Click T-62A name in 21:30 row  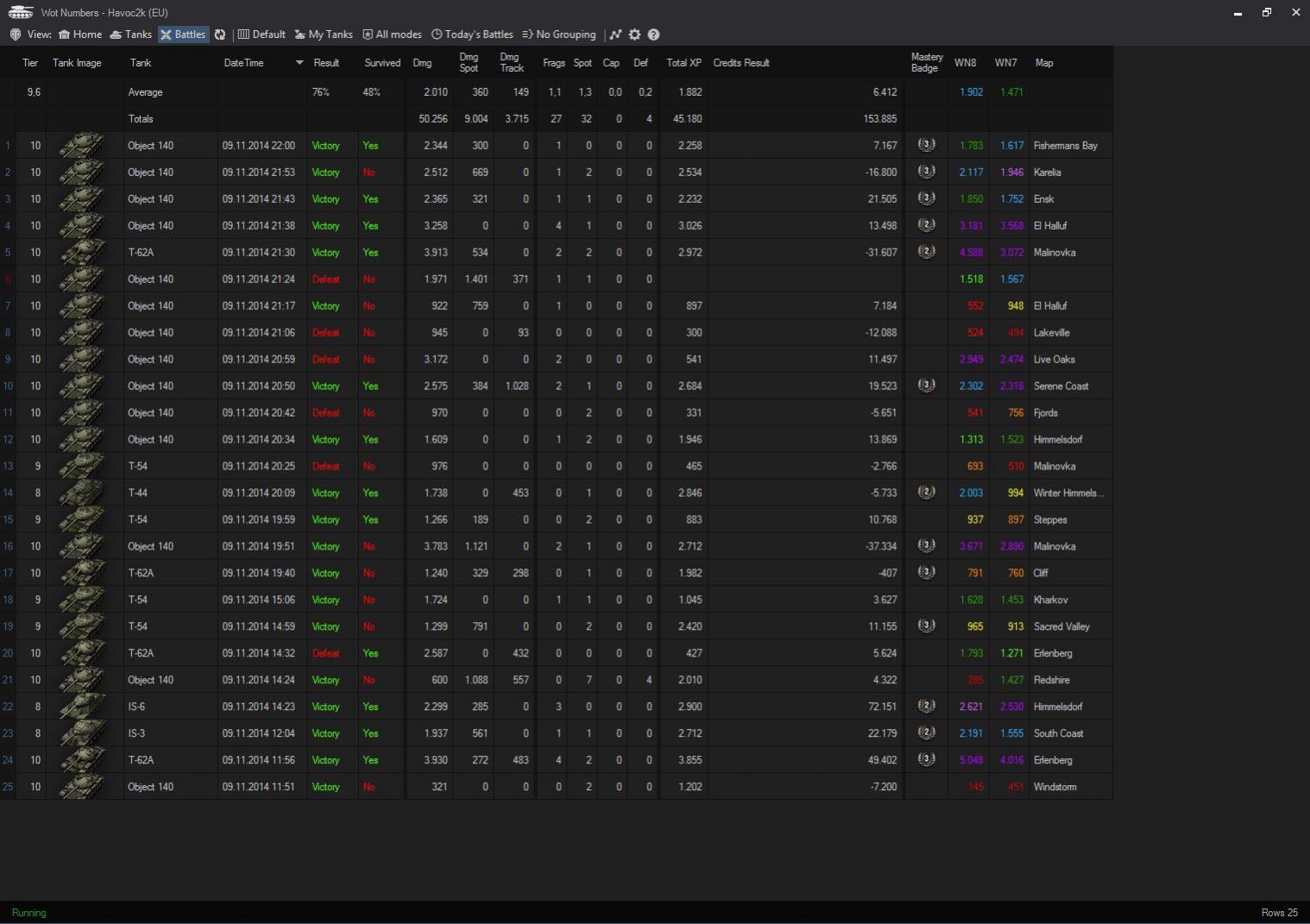click(141, 252)
